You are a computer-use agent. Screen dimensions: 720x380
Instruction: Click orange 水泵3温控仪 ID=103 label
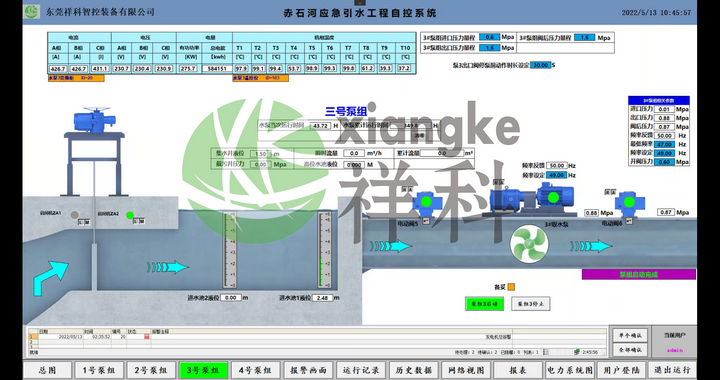(261, 78)
